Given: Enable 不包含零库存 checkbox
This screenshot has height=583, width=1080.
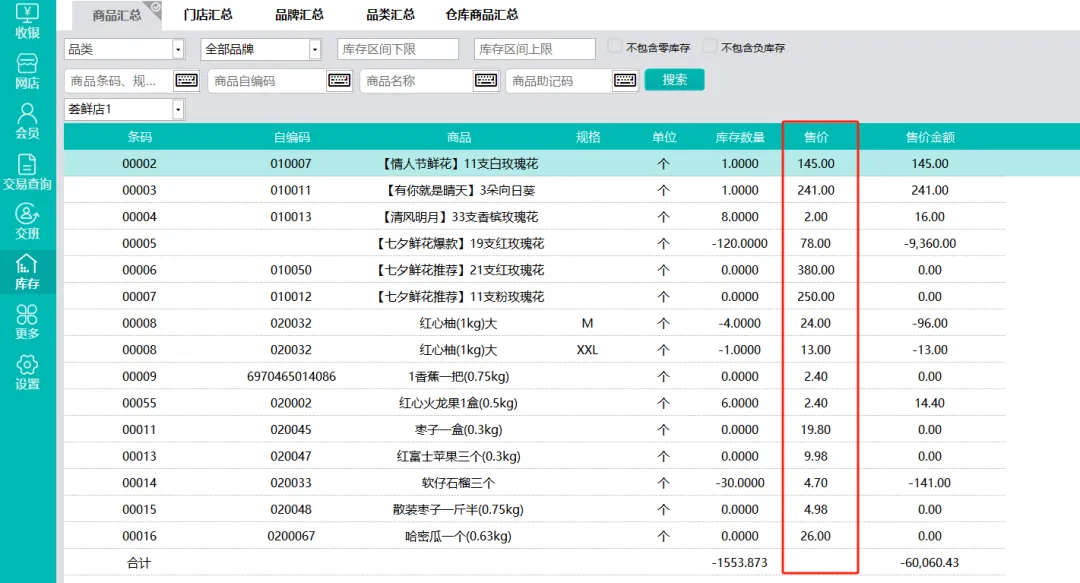Looking at the screenshot, I should pyautogui.click(x=615, y=47).
